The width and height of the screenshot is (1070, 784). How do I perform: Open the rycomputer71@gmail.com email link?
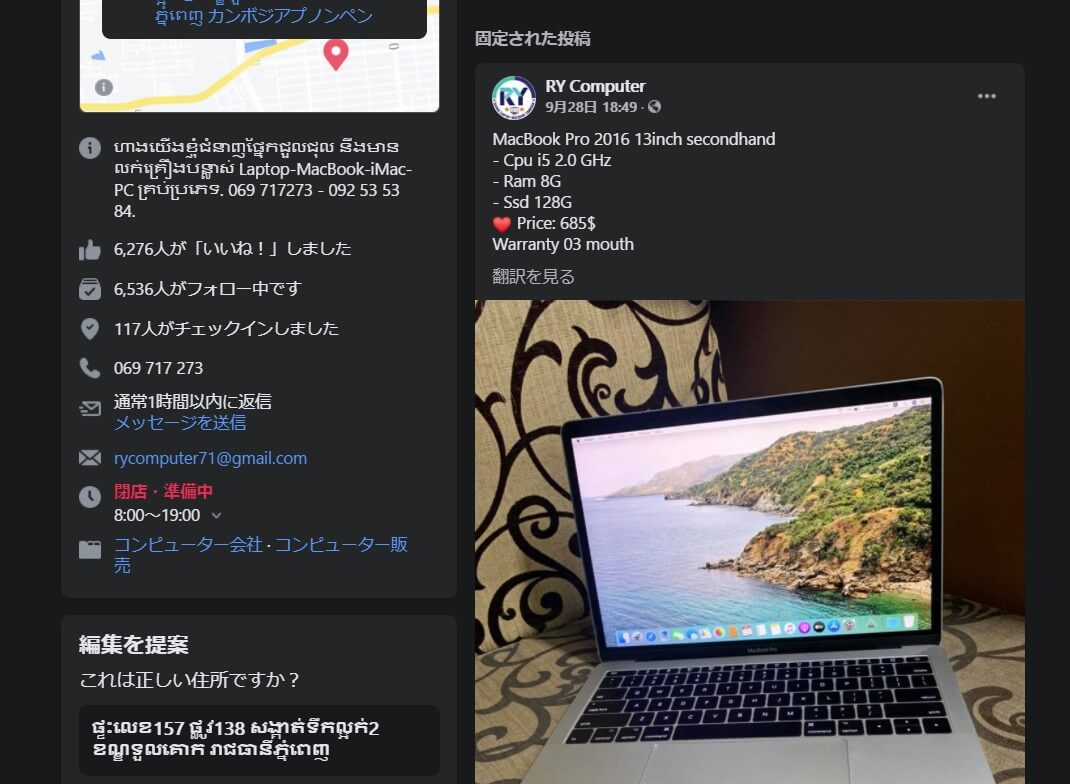210,458
